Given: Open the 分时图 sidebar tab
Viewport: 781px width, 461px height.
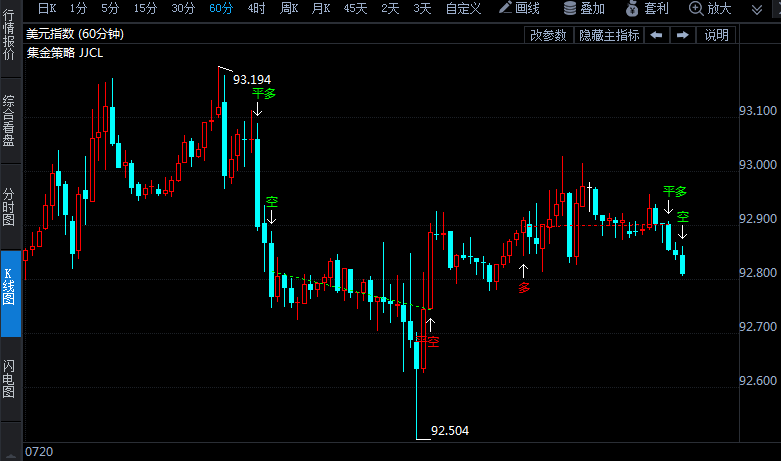Looking at the screenshot, I should [9, 207].
